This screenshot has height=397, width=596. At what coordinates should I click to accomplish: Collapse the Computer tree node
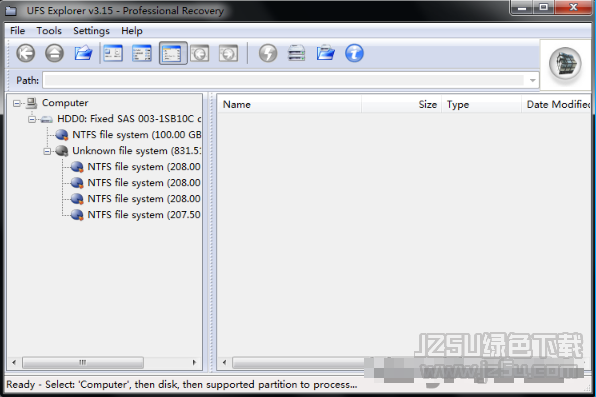click(x=16, y=103)
